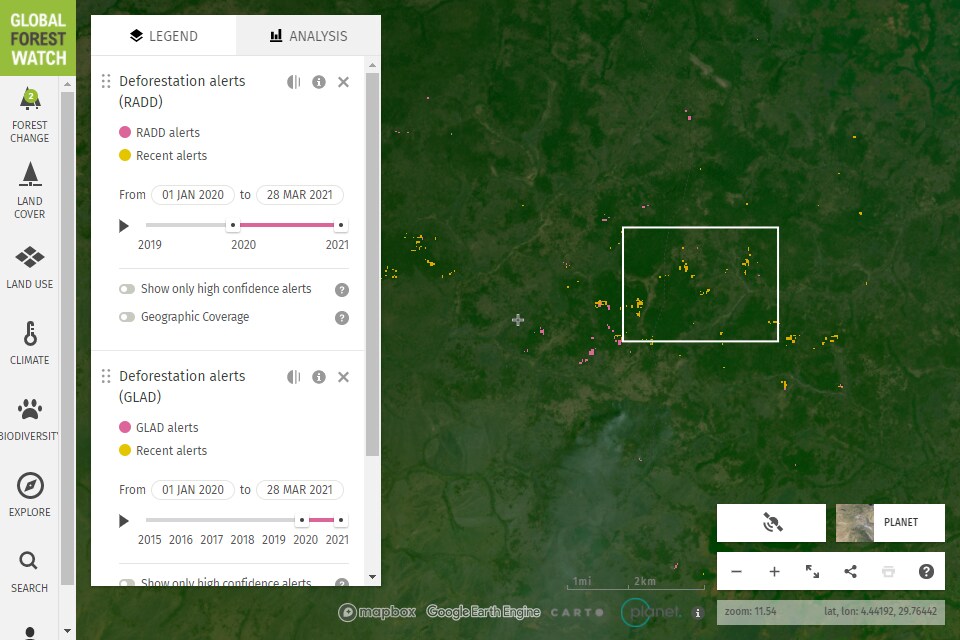
Task: Click RADD Recent alerts yellow swatch
Action: pyautogui.click(x=125, y=156)
